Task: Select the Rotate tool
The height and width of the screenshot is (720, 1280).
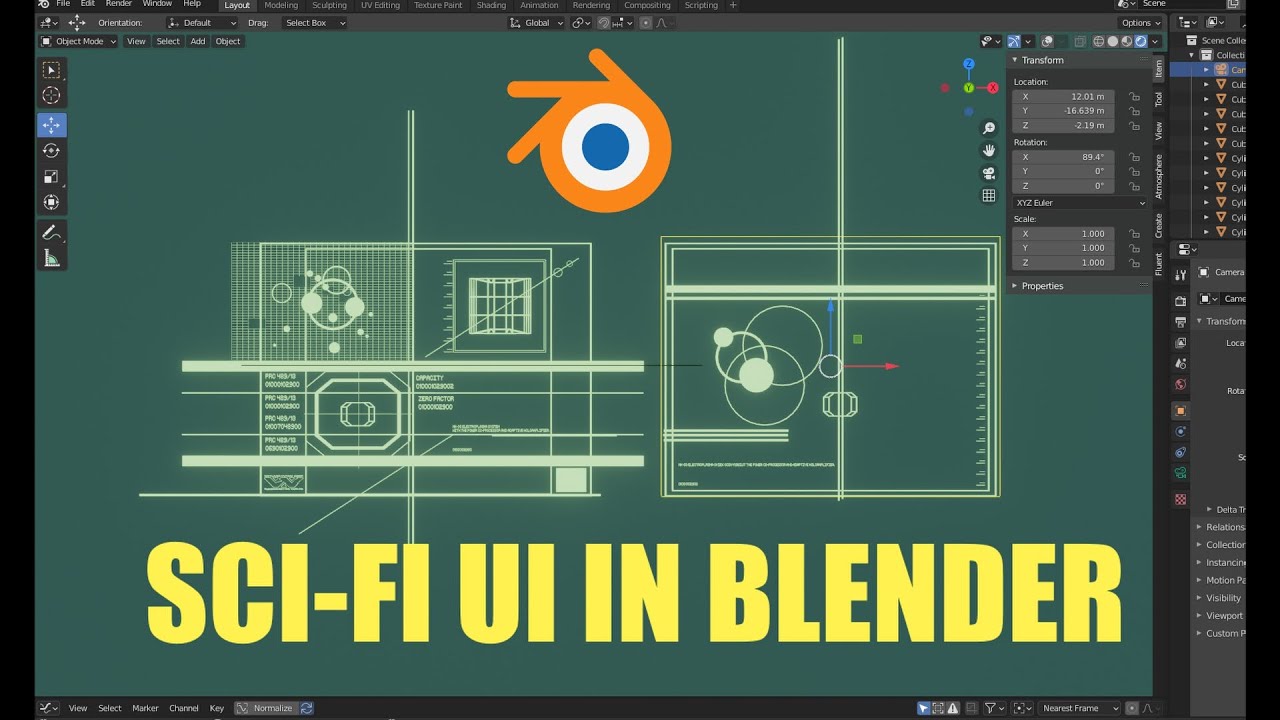Action: [51, 150]
